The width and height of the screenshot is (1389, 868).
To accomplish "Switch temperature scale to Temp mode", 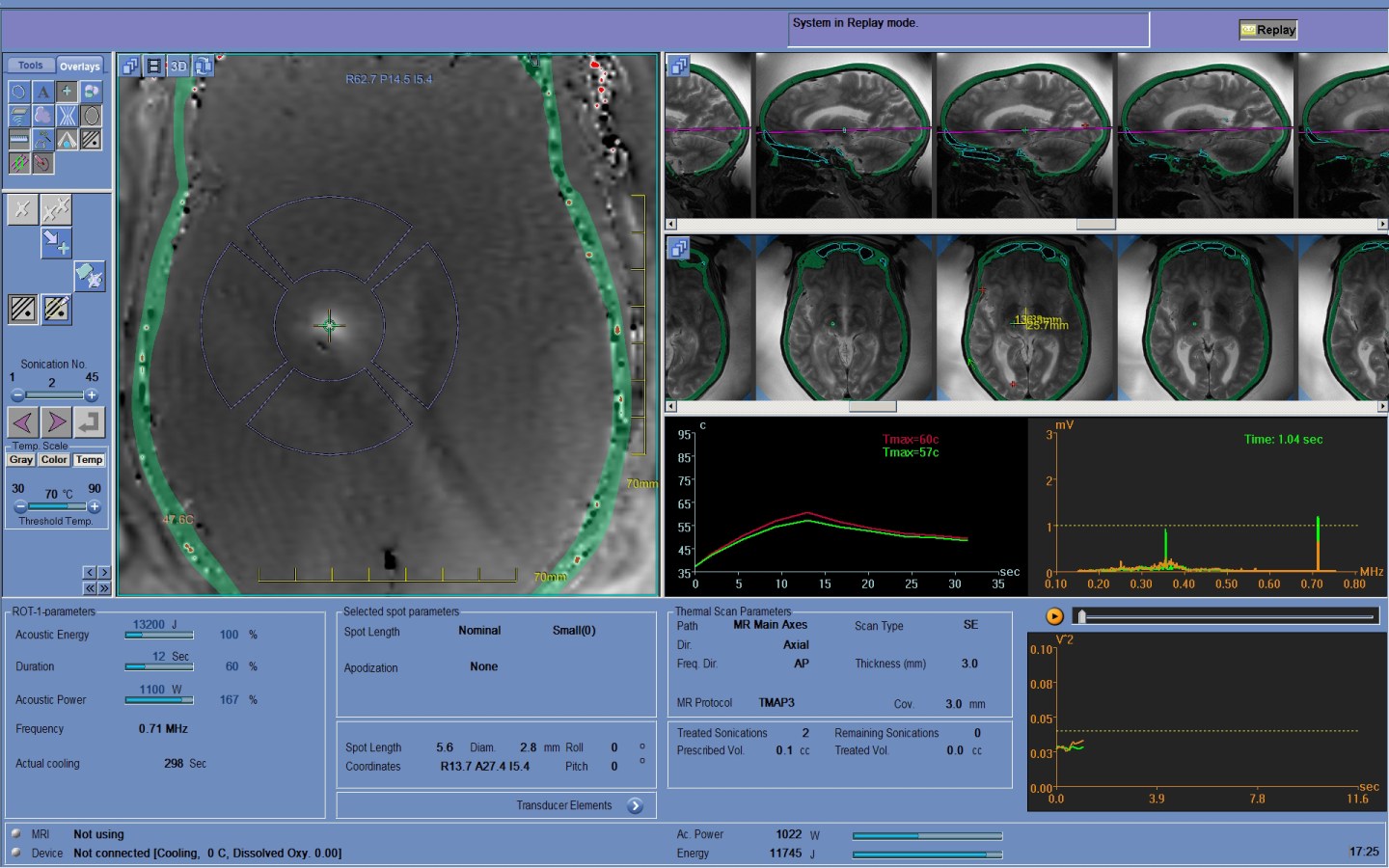I will click(x=89, y=460).
